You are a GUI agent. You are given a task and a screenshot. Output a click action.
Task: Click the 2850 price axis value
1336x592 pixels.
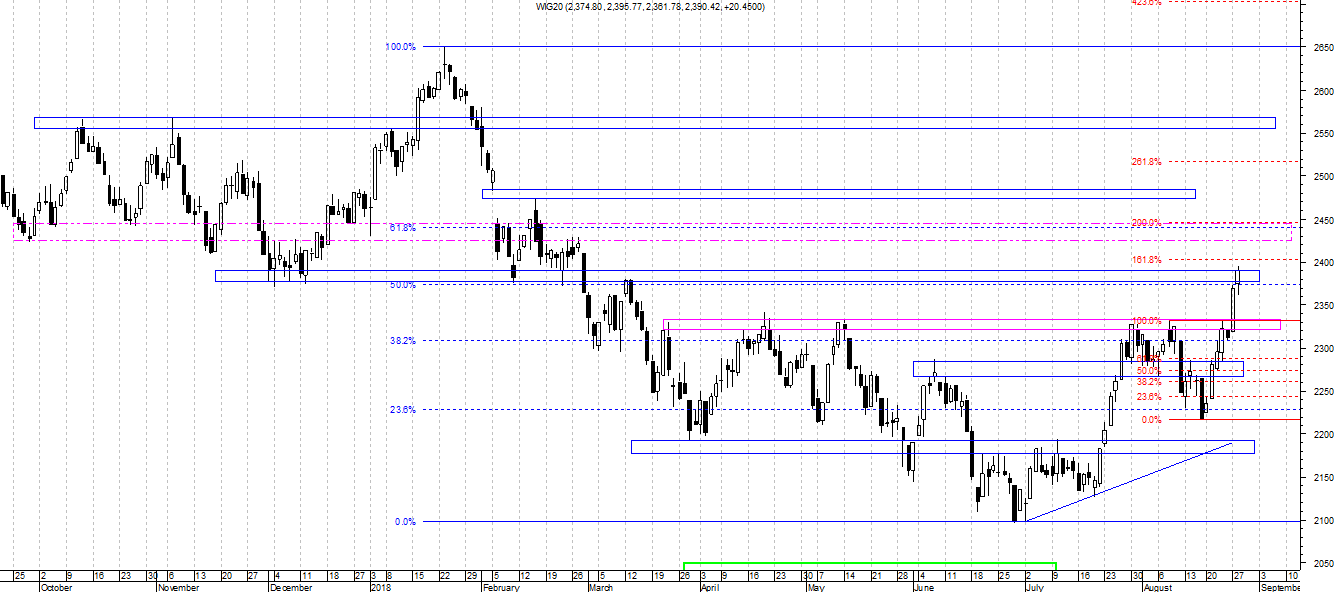click(1320, 47)
